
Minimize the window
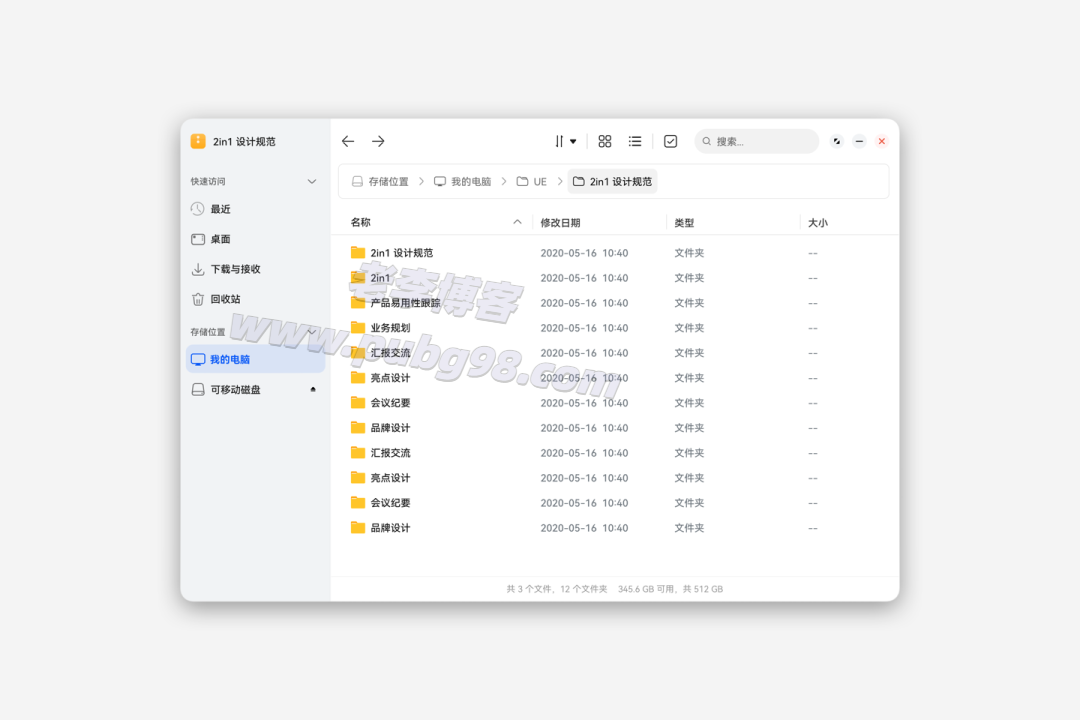pos(860,141)
